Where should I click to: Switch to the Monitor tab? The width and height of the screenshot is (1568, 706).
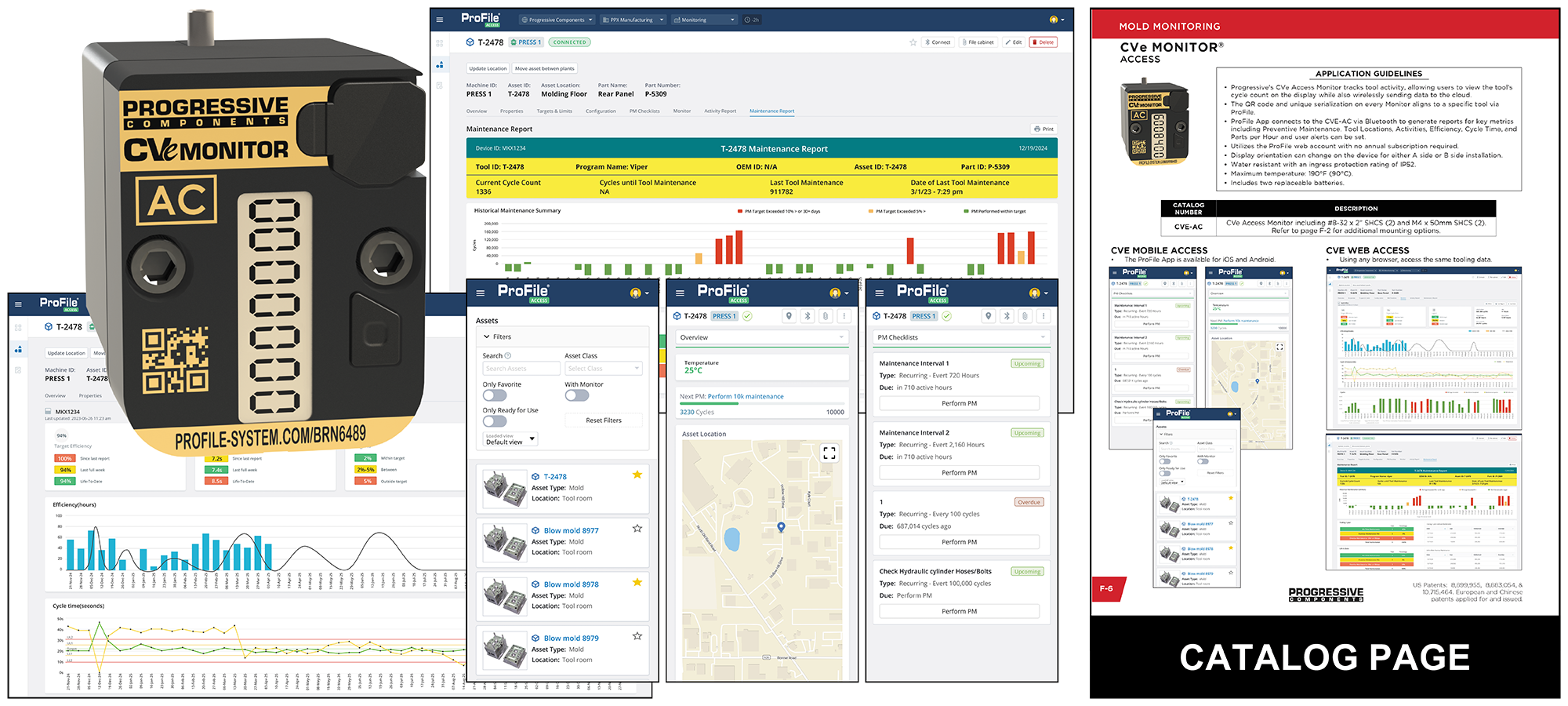[682, 111]
